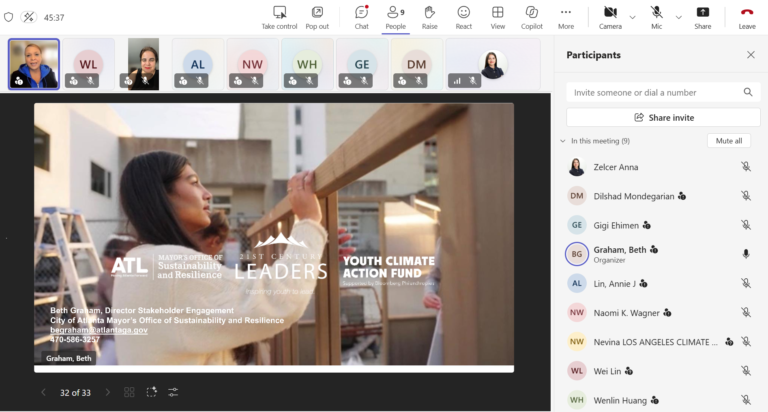The height and width of the screenshot is (412, 768).
Task: Click the slide selection options icon with dotted square
Action: coord(151,392)
